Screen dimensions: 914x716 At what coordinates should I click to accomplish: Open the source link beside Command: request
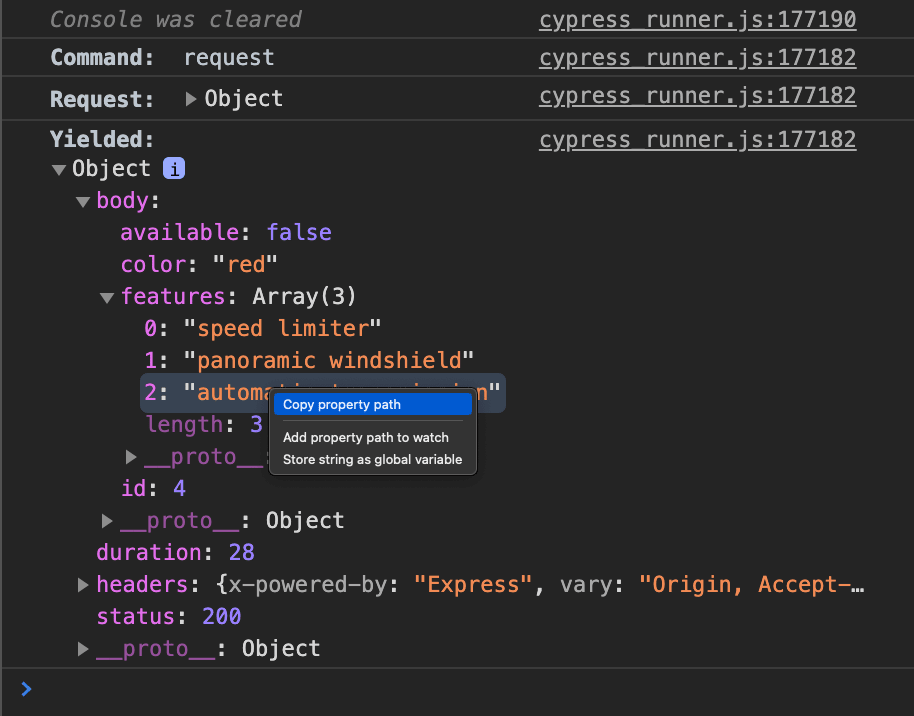coord(697,57)
